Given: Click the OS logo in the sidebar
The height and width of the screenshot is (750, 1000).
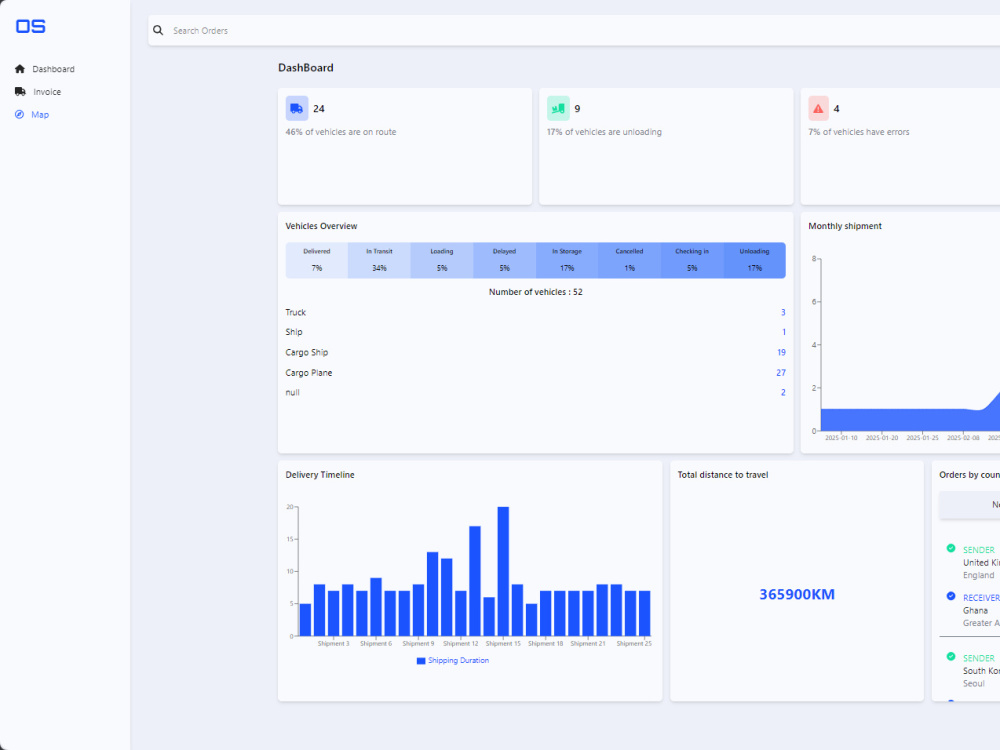Looking at the screenshot, I should coord(31,26).
